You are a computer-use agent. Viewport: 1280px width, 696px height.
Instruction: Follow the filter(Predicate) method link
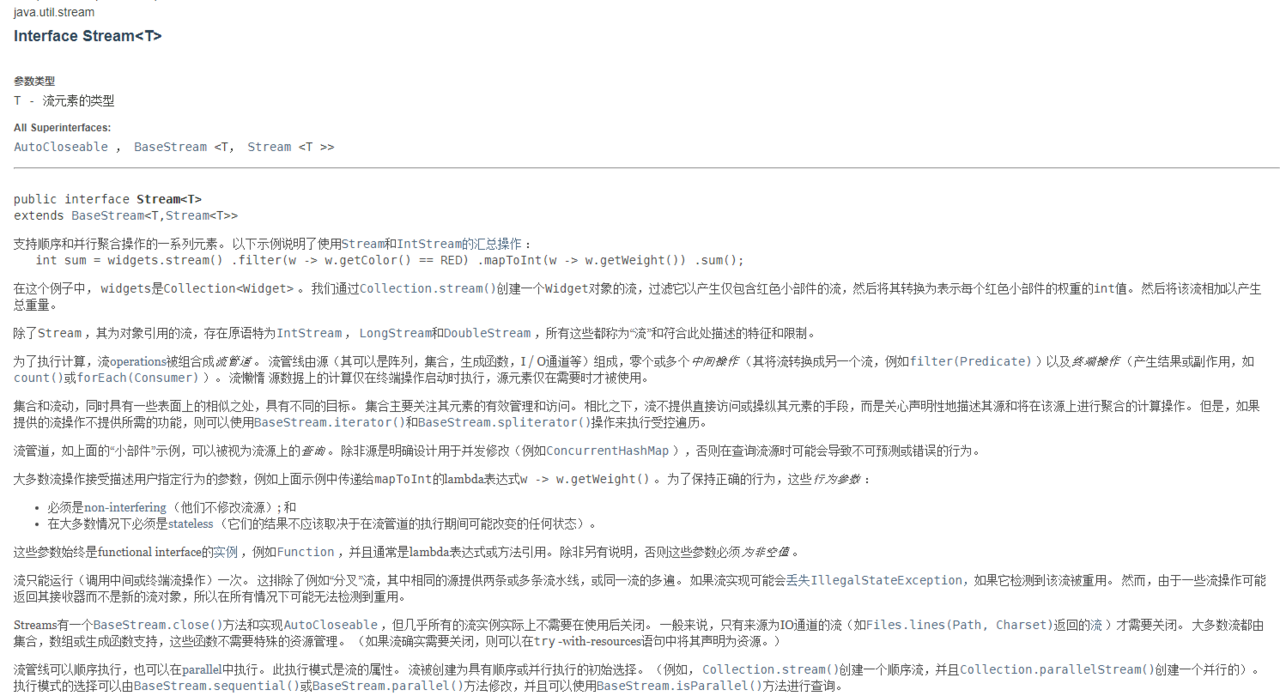tap(970, 362)
